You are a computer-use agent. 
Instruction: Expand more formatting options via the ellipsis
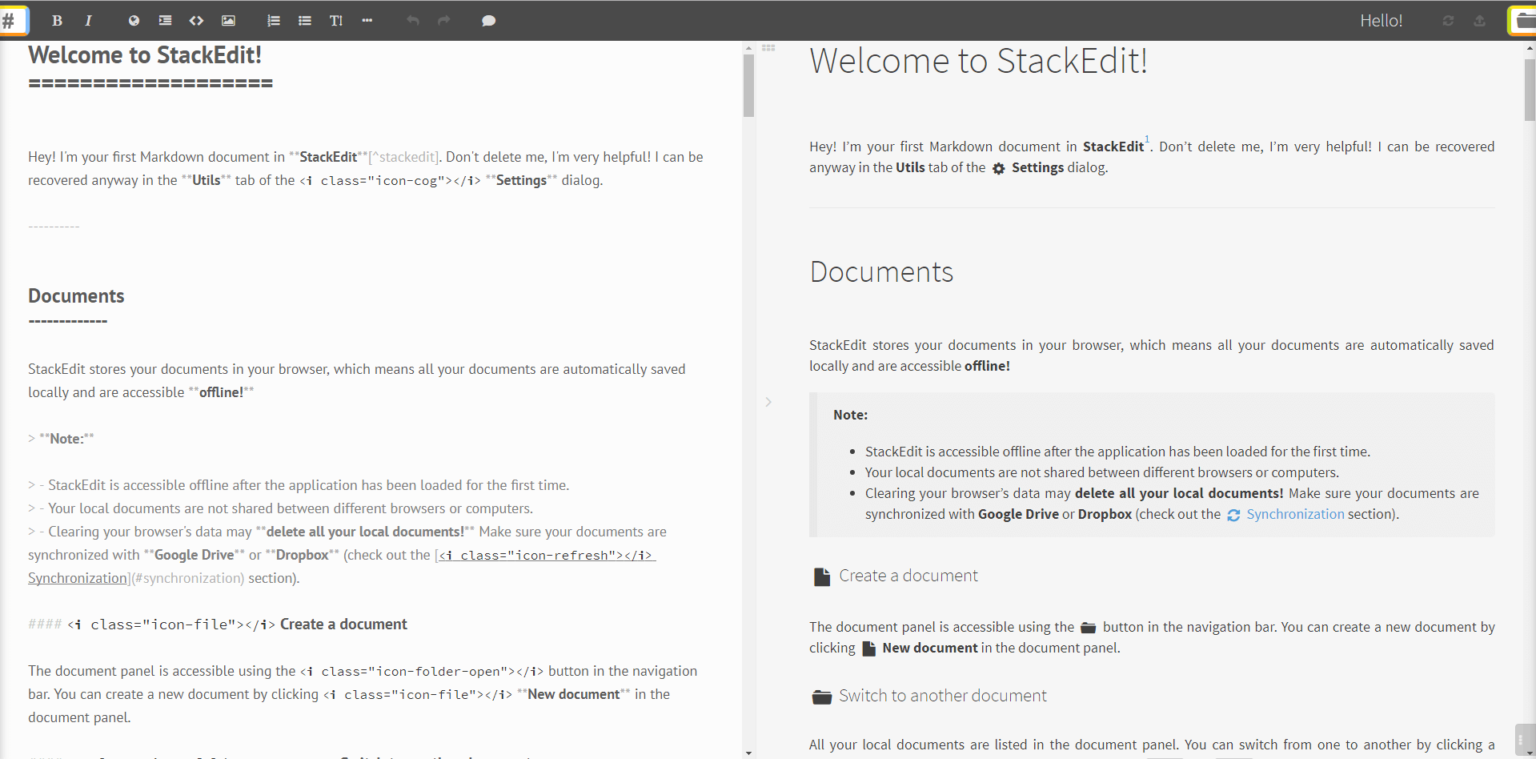367,20
